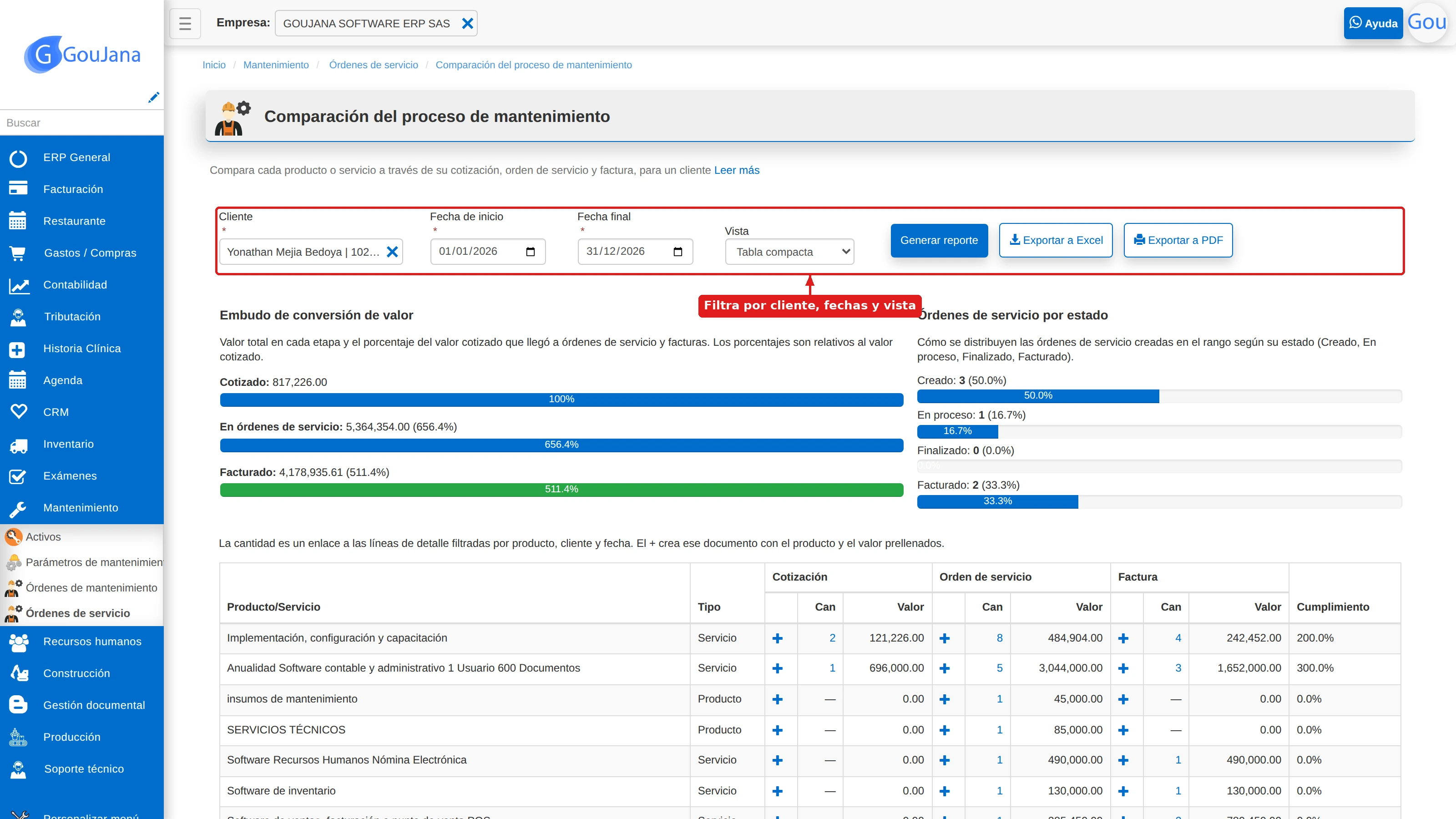Click the GouJana logo
Viewport: 1456px width, 819px height.
tap(82, 54)
